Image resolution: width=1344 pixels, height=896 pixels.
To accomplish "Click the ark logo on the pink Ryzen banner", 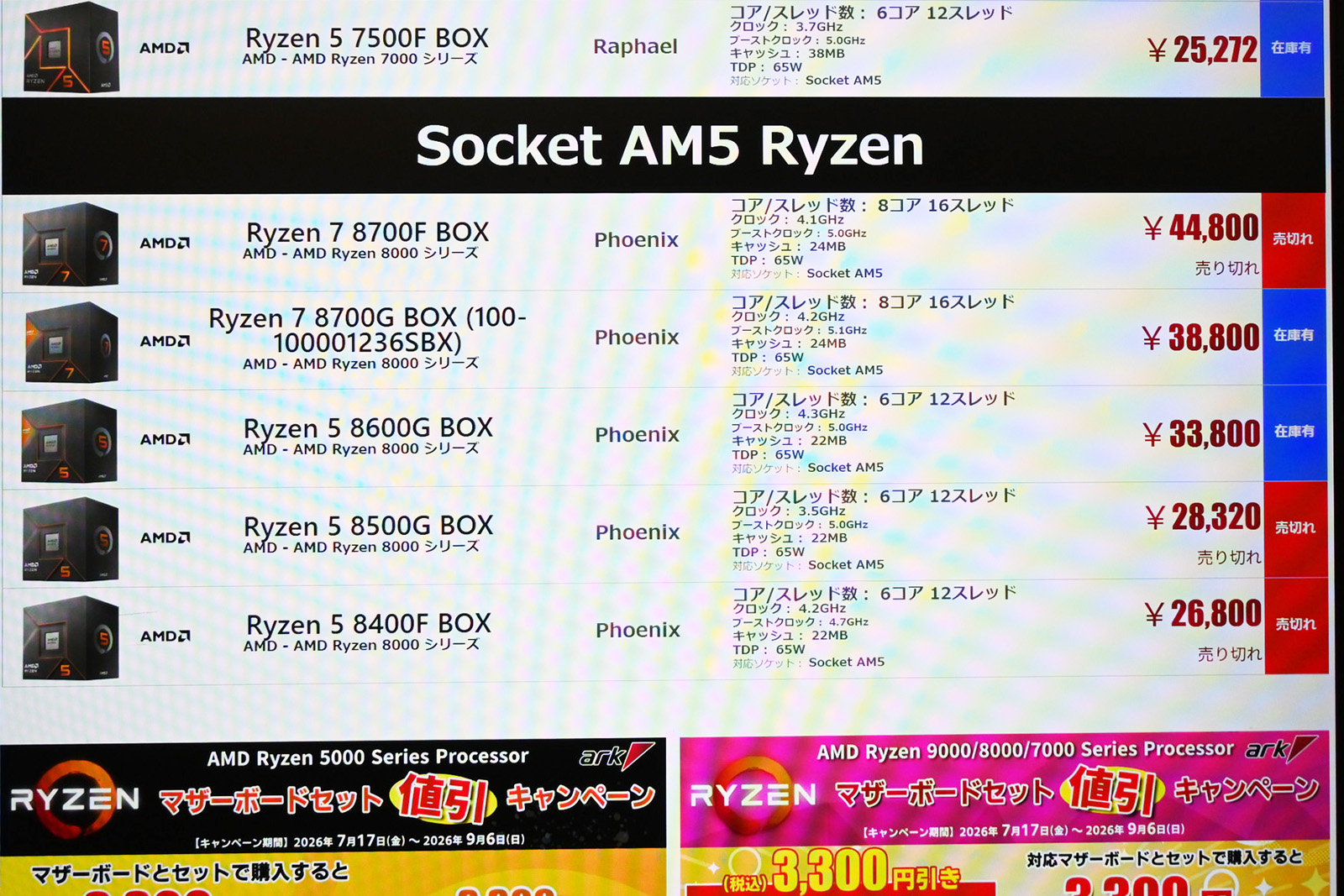I will coord(1281,748).
